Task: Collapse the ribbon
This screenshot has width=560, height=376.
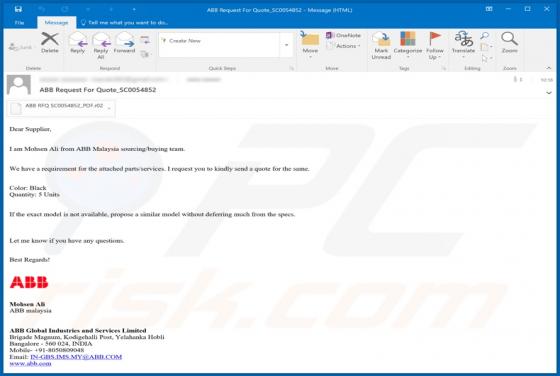Action: coord(549,68)
